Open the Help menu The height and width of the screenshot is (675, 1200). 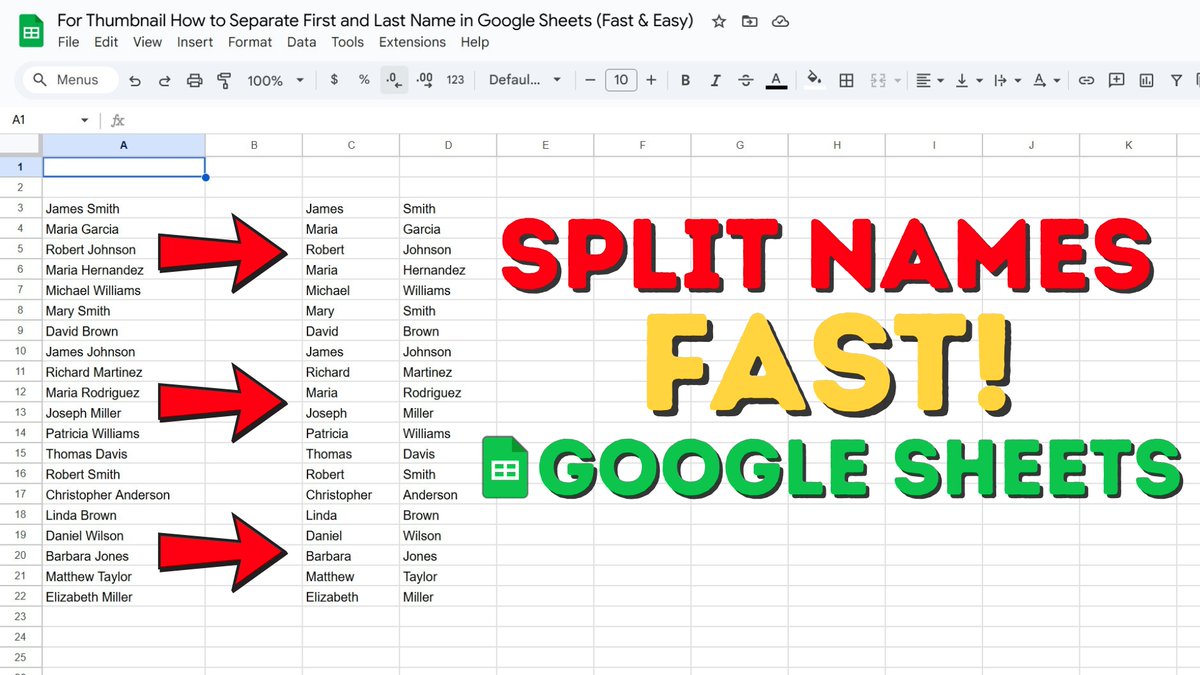(475, 42)
